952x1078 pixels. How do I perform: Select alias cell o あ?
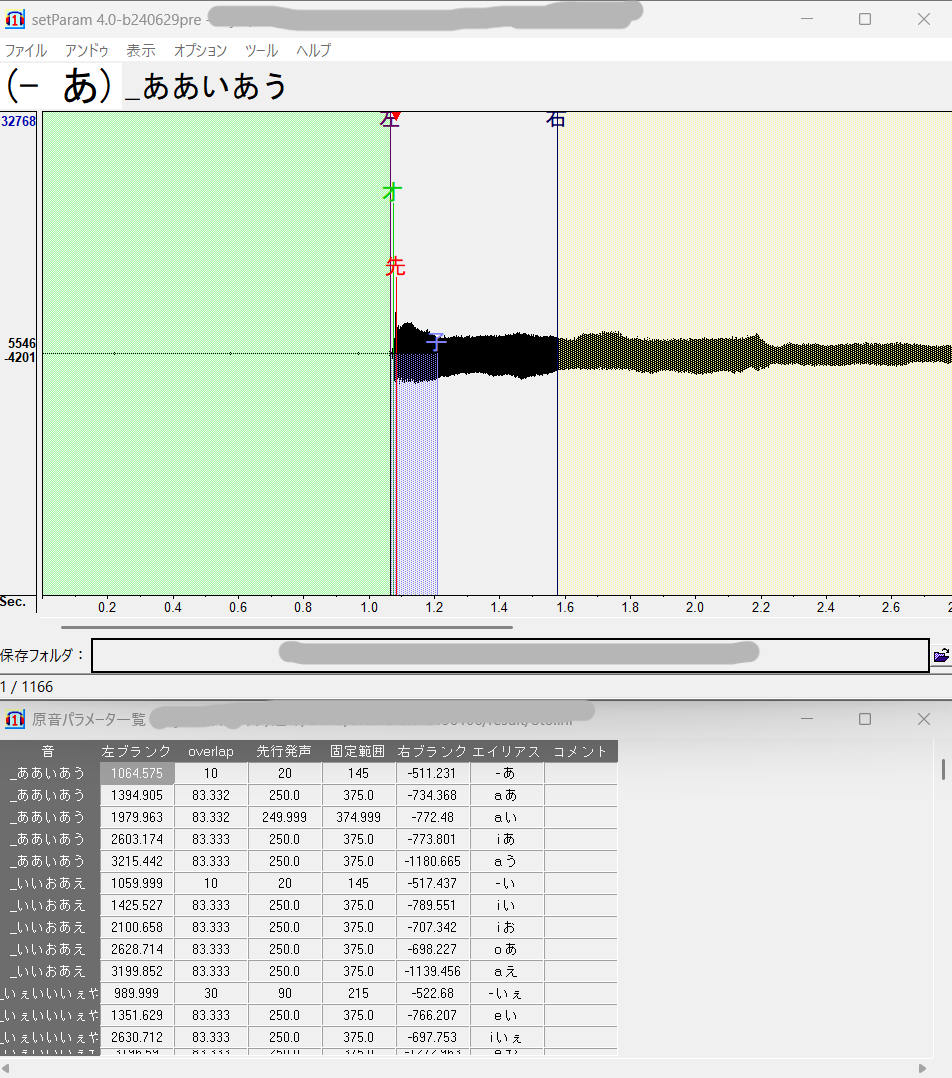507,949
